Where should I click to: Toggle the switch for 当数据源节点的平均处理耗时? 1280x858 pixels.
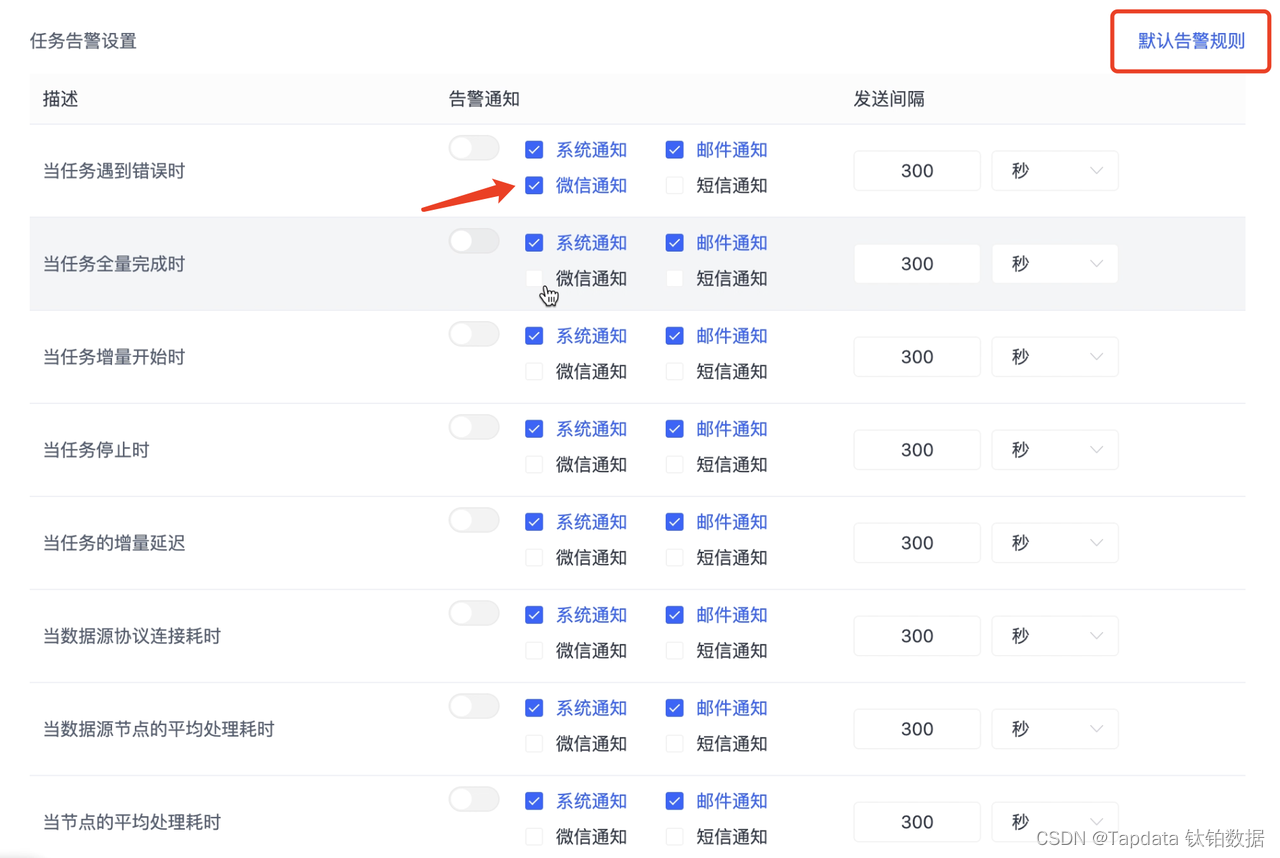pos(474,706)
